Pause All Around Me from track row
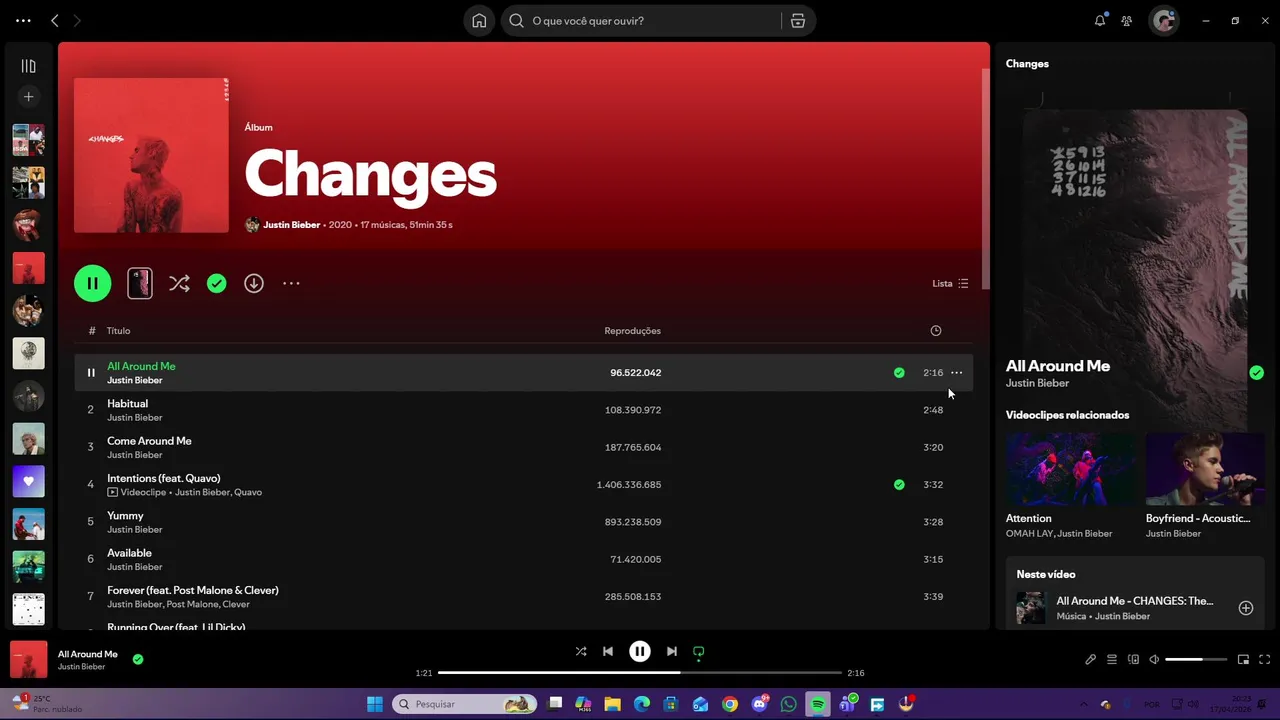 [91, 372]
